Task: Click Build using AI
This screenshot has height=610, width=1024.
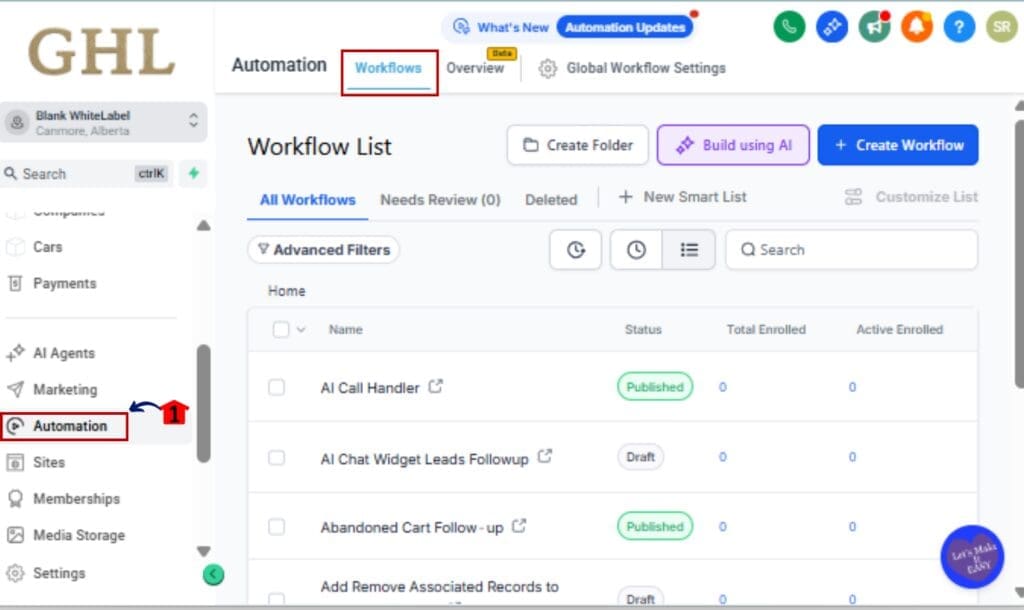Action: pyautogui.click(x=733, y=145)
